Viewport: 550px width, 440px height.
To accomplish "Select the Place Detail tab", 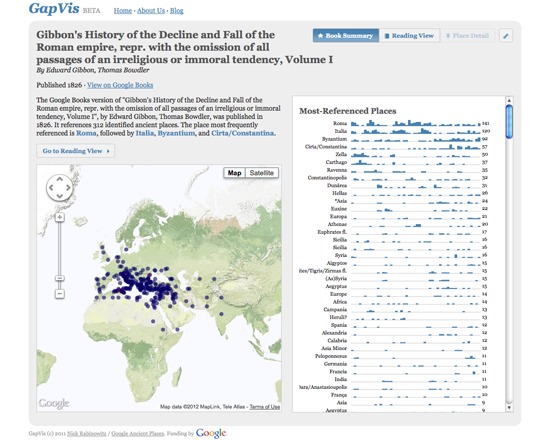I will coord(468,36).
